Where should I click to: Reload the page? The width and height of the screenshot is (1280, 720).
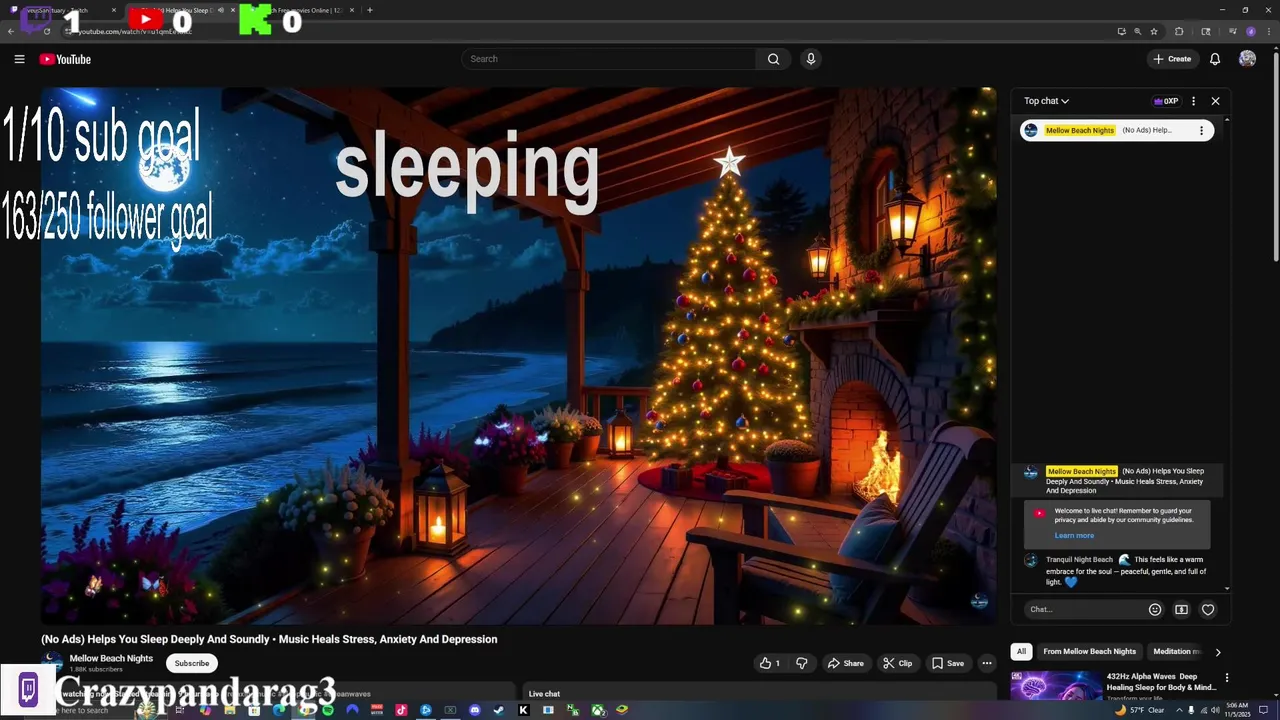[46, 31]
